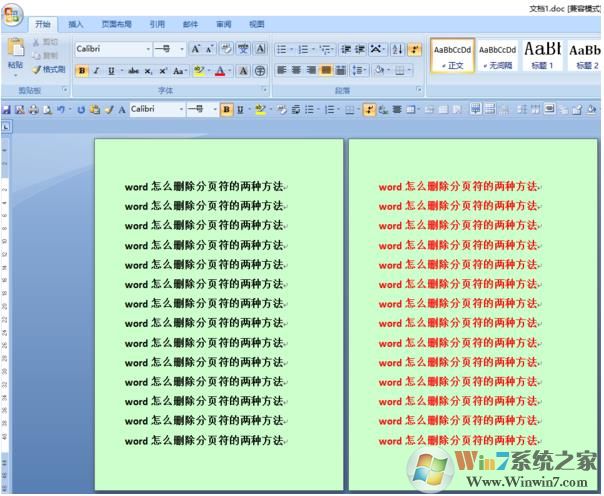Image resolution: width=604 pixels, height=496 pixels.
Task: Open the line spacing dropdown
Action: [x=359, y=70]
